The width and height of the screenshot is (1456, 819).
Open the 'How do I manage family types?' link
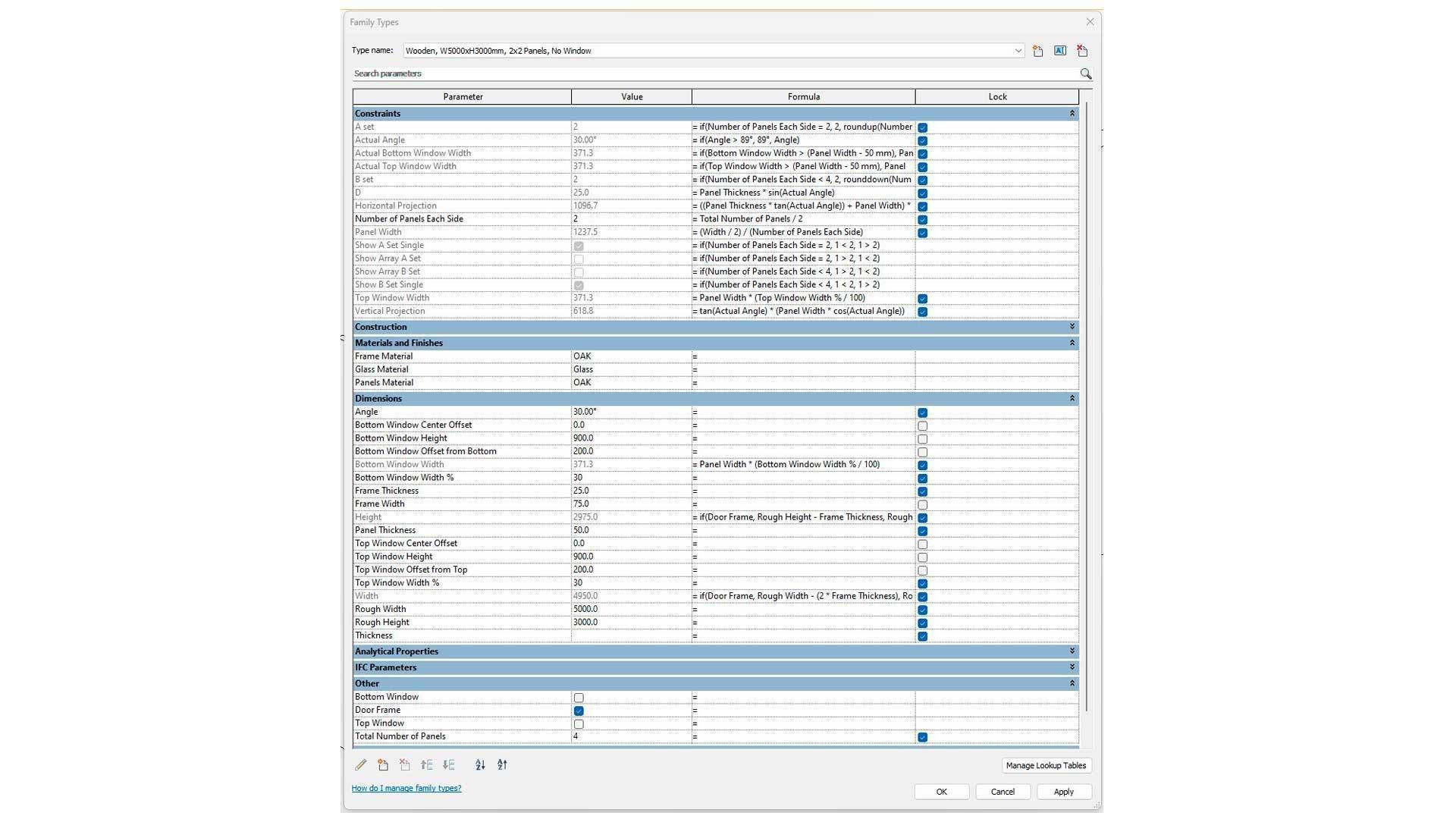pyautogui.click(x=406, y=788)
